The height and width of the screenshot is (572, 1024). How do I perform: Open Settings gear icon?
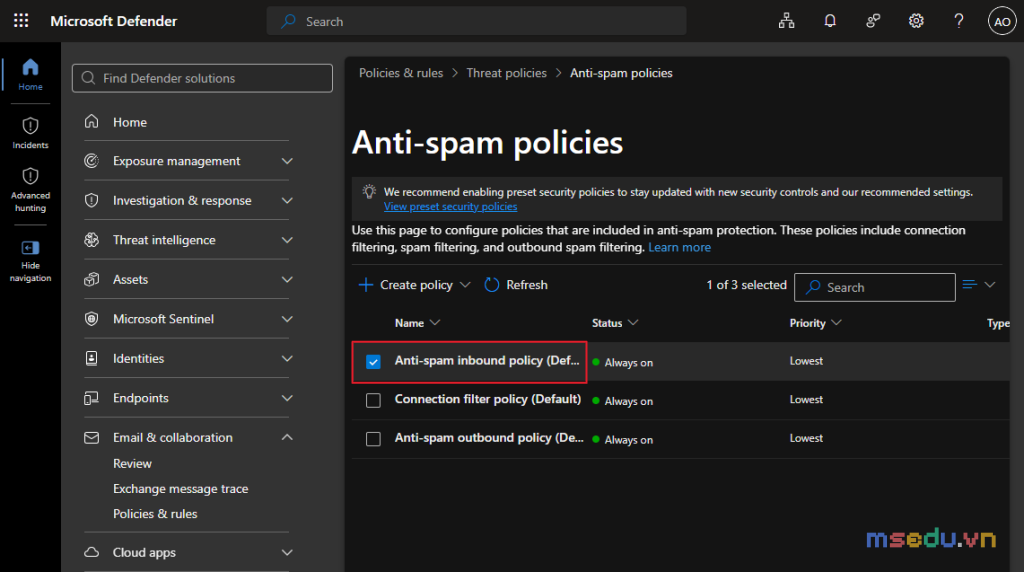(916, 21)
